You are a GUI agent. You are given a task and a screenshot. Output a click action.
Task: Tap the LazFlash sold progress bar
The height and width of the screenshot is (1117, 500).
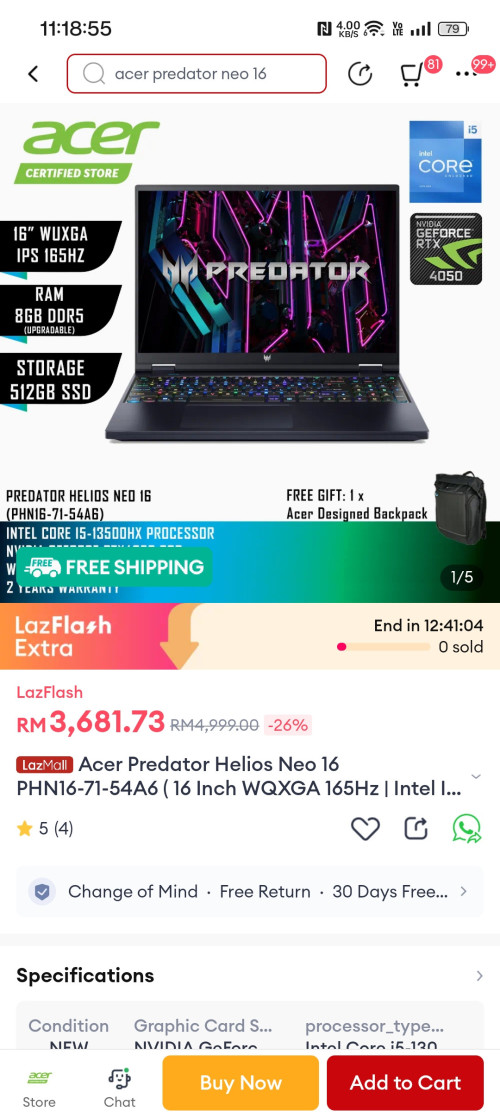tap(383, 647)
